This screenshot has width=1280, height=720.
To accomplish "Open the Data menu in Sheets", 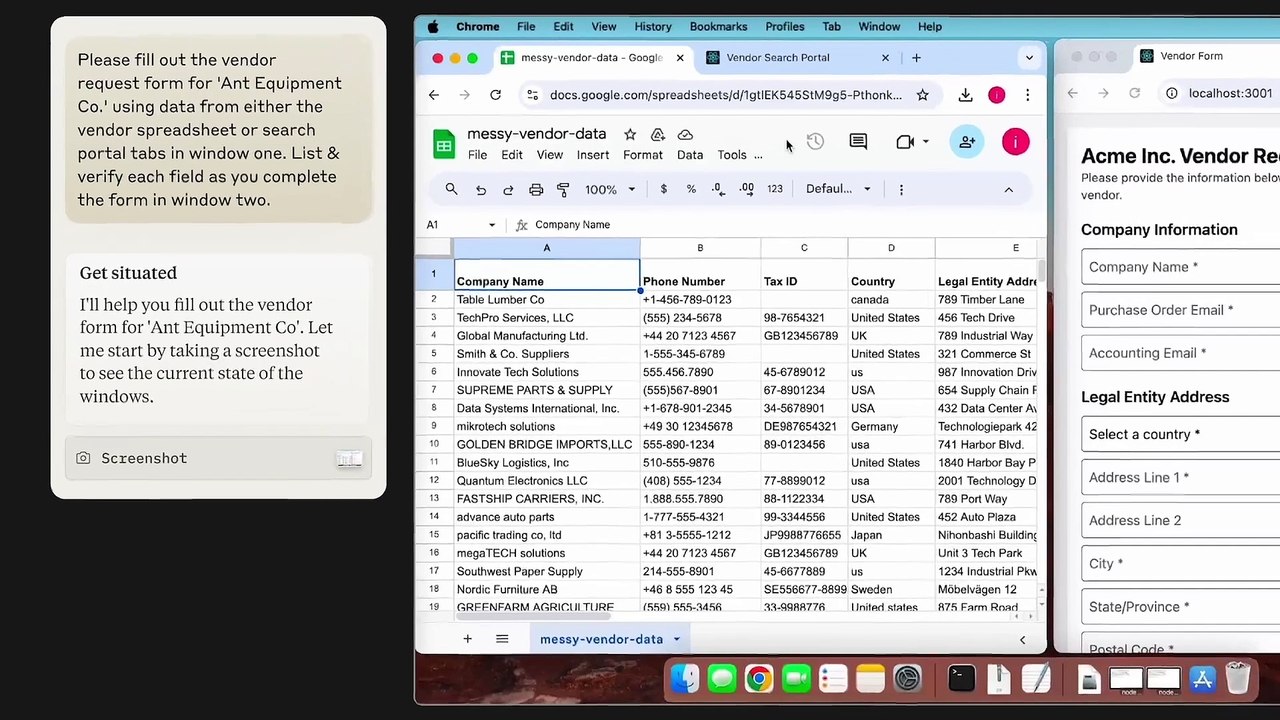I will tap(690, 155).
